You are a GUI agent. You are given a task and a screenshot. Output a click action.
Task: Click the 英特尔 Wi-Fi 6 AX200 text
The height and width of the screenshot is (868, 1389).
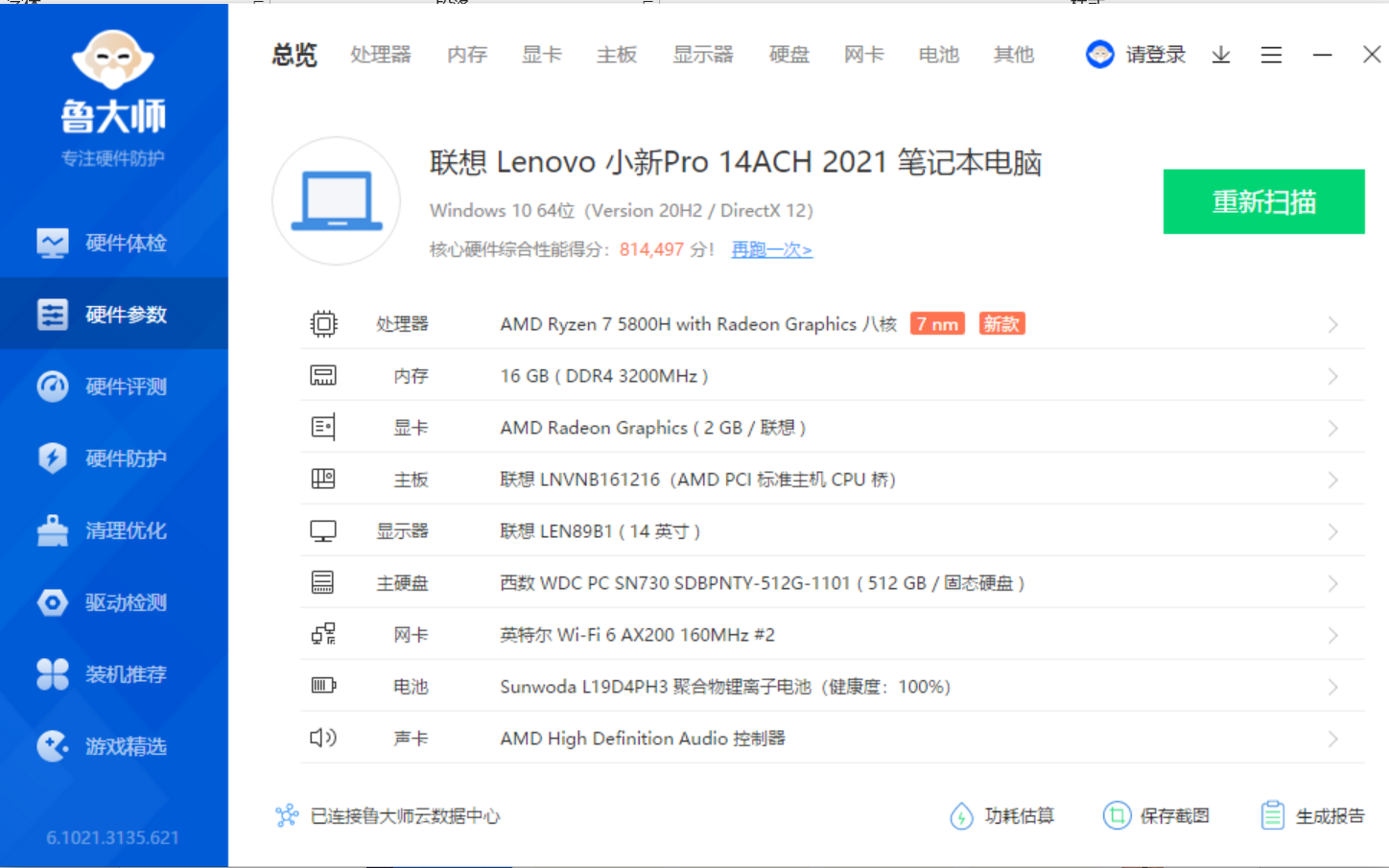[638, 635]
